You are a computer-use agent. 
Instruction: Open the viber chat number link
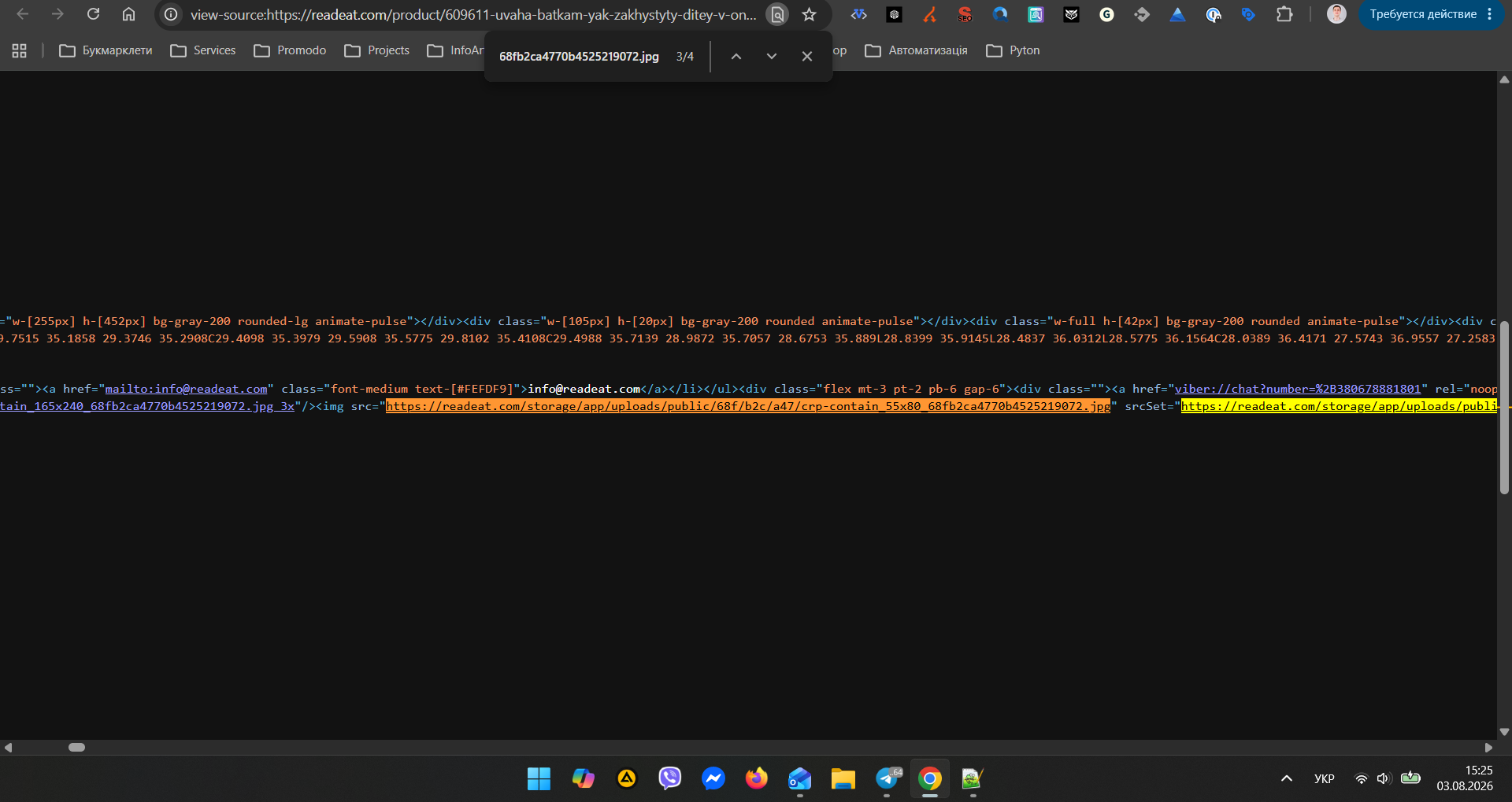(x=1298, y=389)
